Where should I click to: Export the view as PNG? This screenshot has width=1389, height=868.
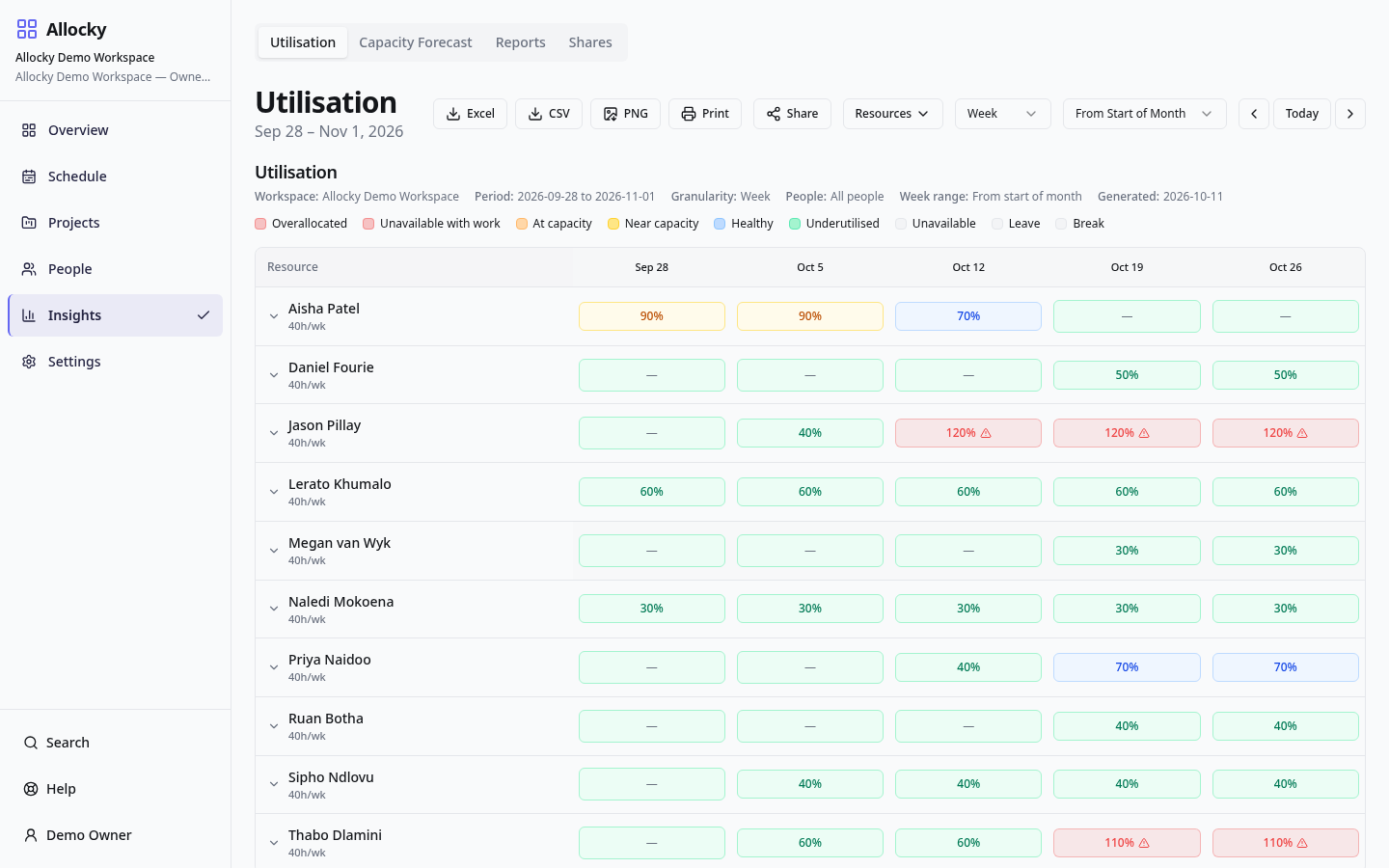tap(625, 114)
